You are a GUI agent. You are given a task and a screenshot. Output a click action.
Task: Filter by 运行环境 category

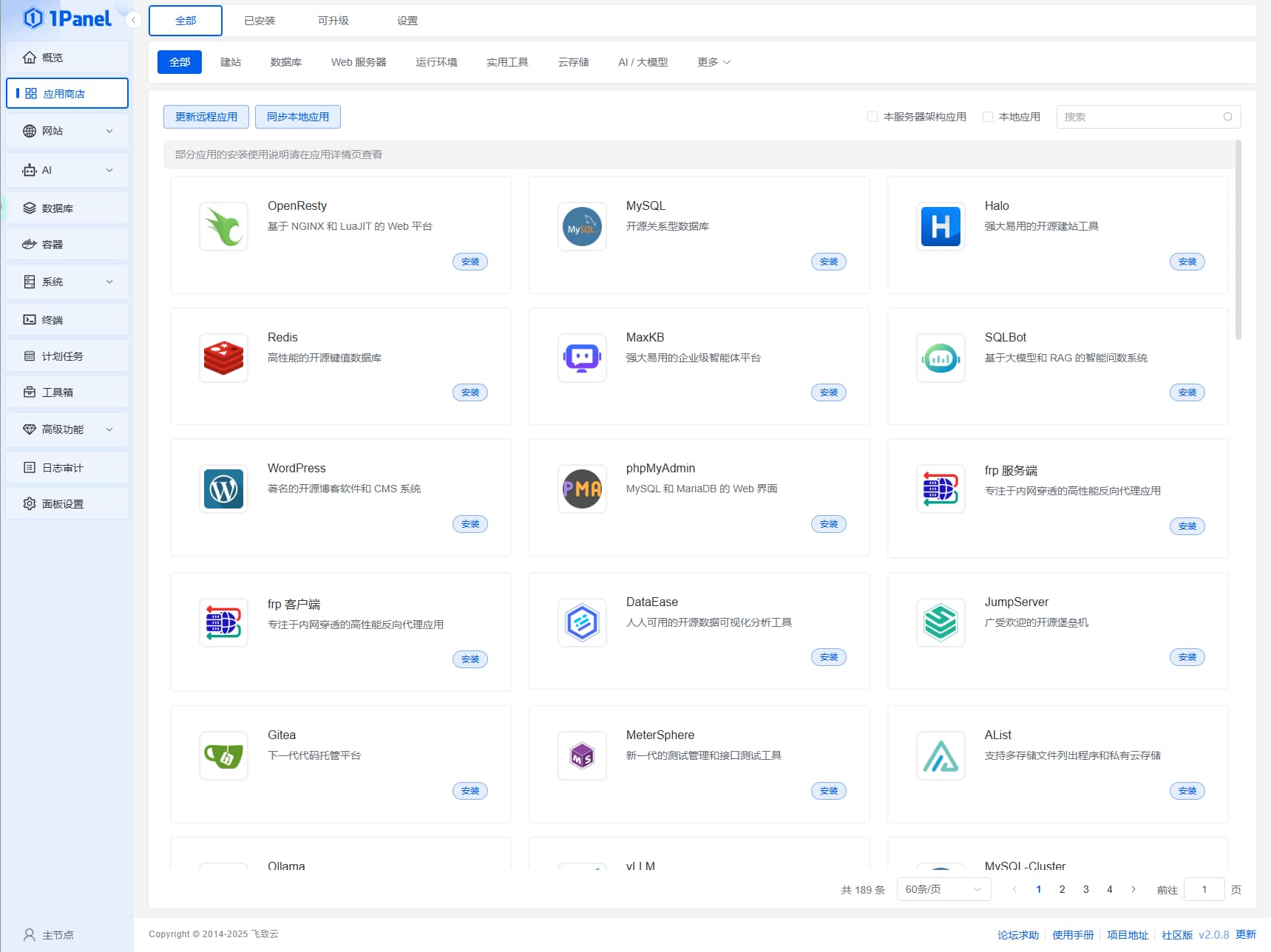(436, 62)
